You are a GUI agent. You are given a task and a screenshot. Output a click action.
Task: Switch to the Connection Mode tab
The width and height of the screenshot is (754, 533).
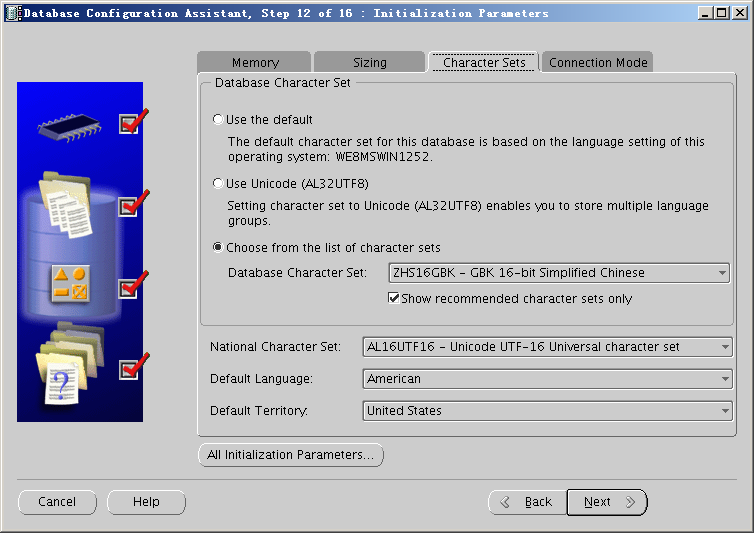click(598, 62)
